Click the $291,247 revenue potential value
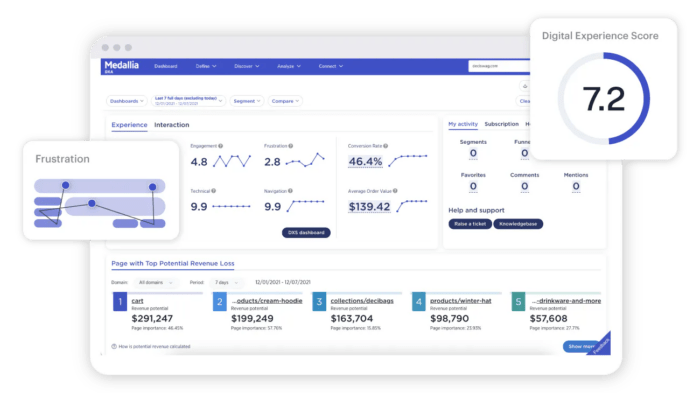Image resolution: width=700 pixels, height=393 pixels. click(152, 319)
